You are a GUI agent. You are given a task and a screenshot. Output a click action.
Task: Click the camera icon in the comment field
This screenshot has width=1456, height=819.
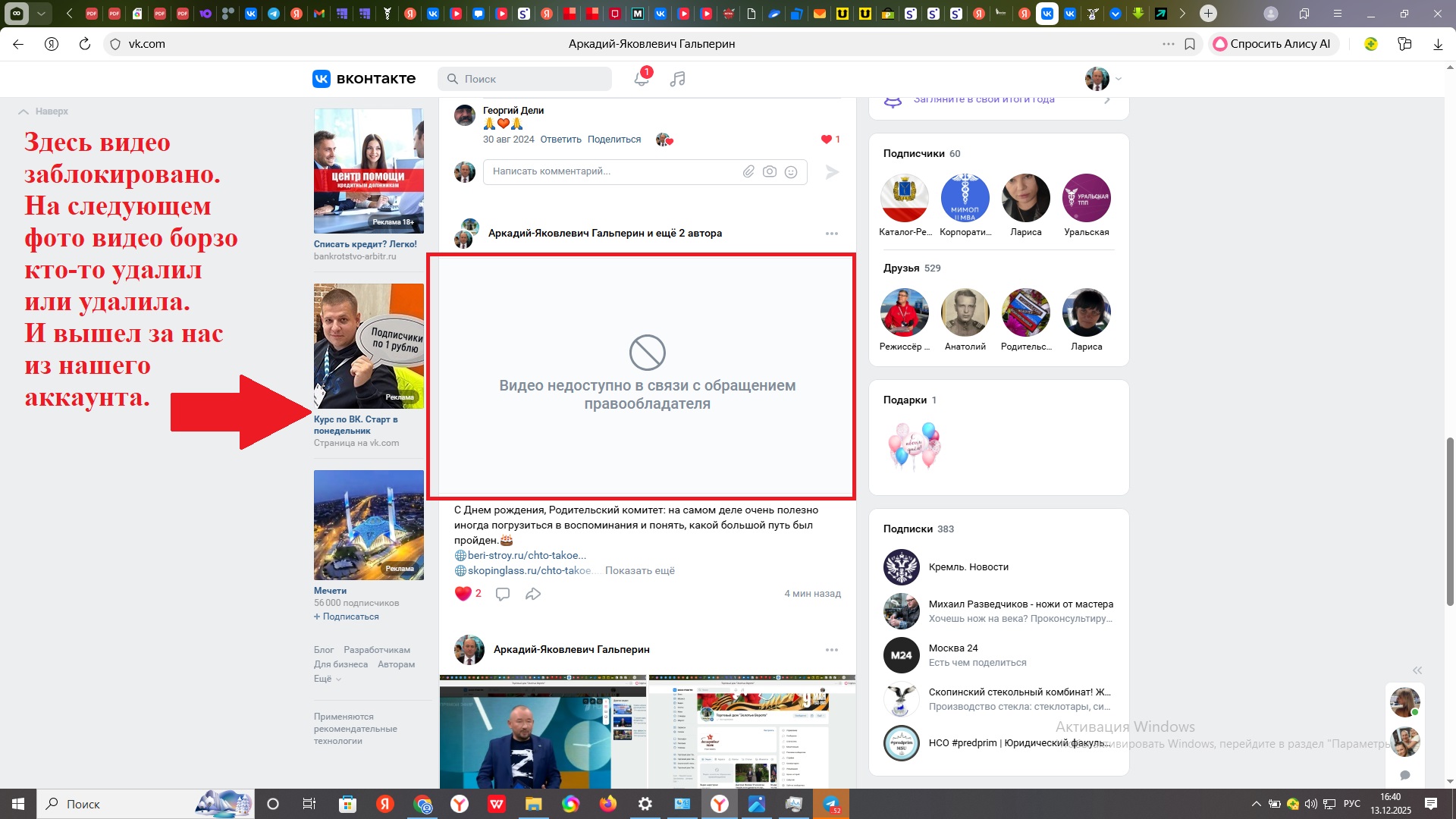click(x=770, y=171)
